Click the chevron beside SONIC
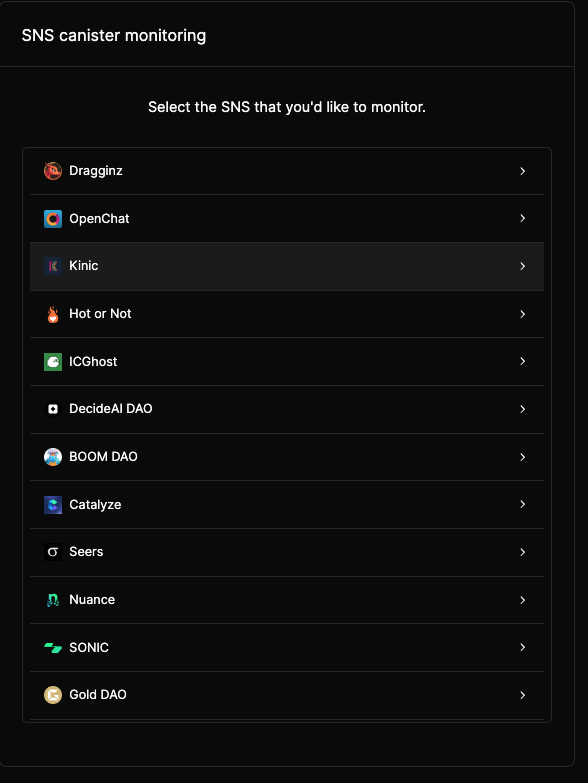 523,647
